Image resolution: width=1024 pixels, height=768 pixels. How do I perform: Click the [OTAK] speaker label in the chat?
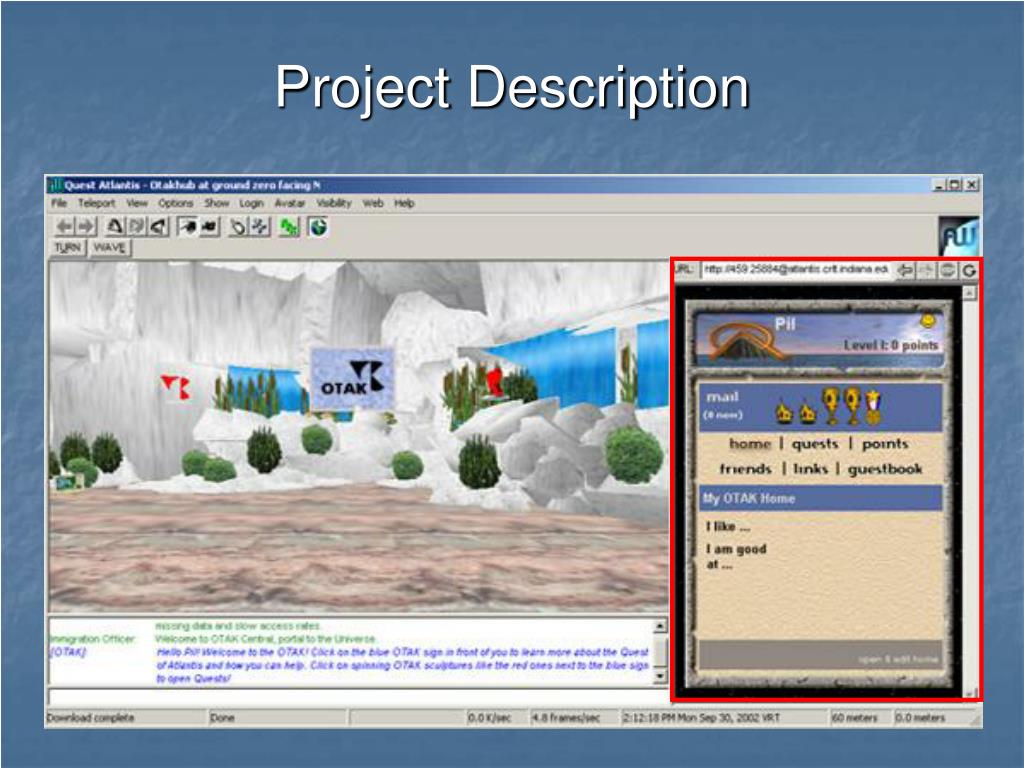[x=68, y=652]
